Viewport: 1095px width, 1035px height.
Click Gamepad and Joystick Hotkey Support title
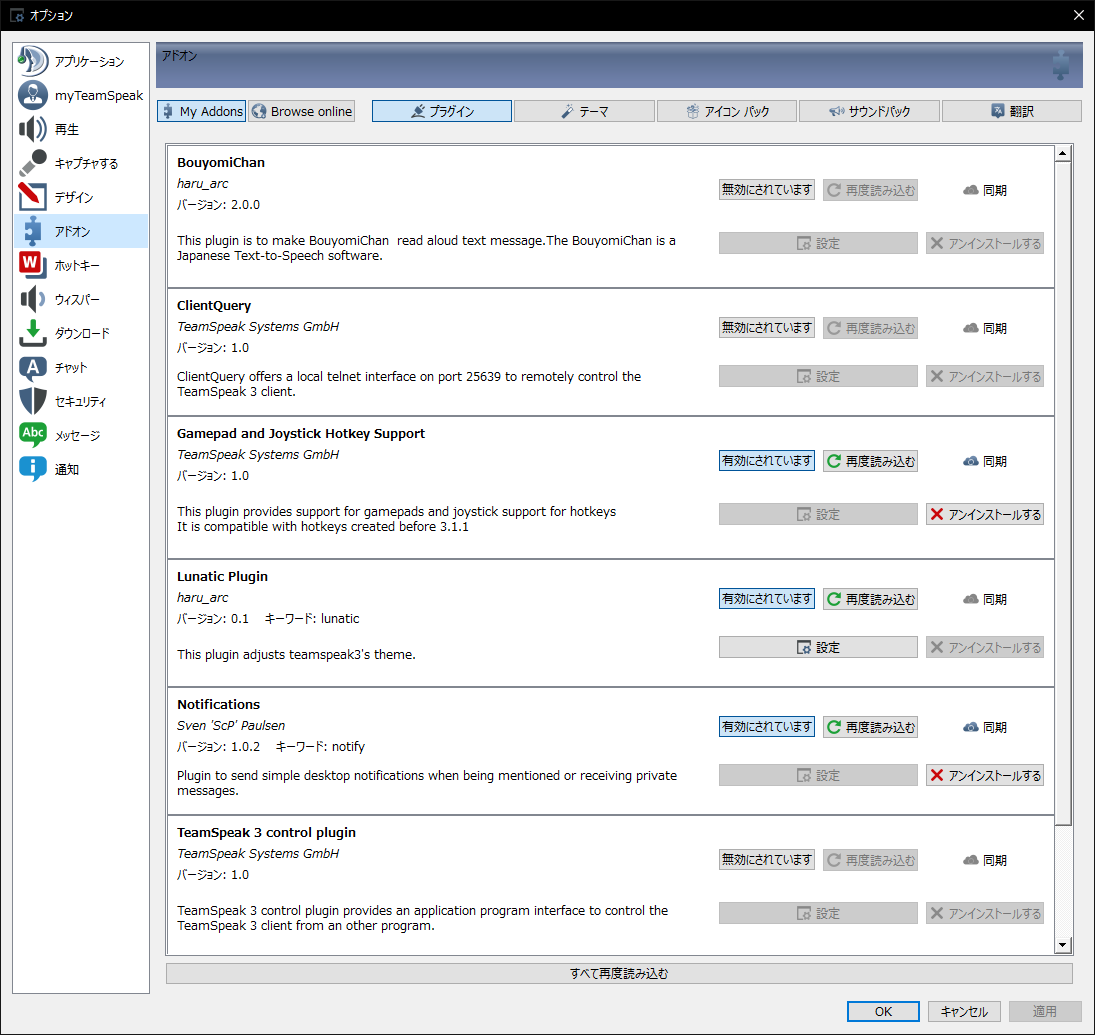301,434
